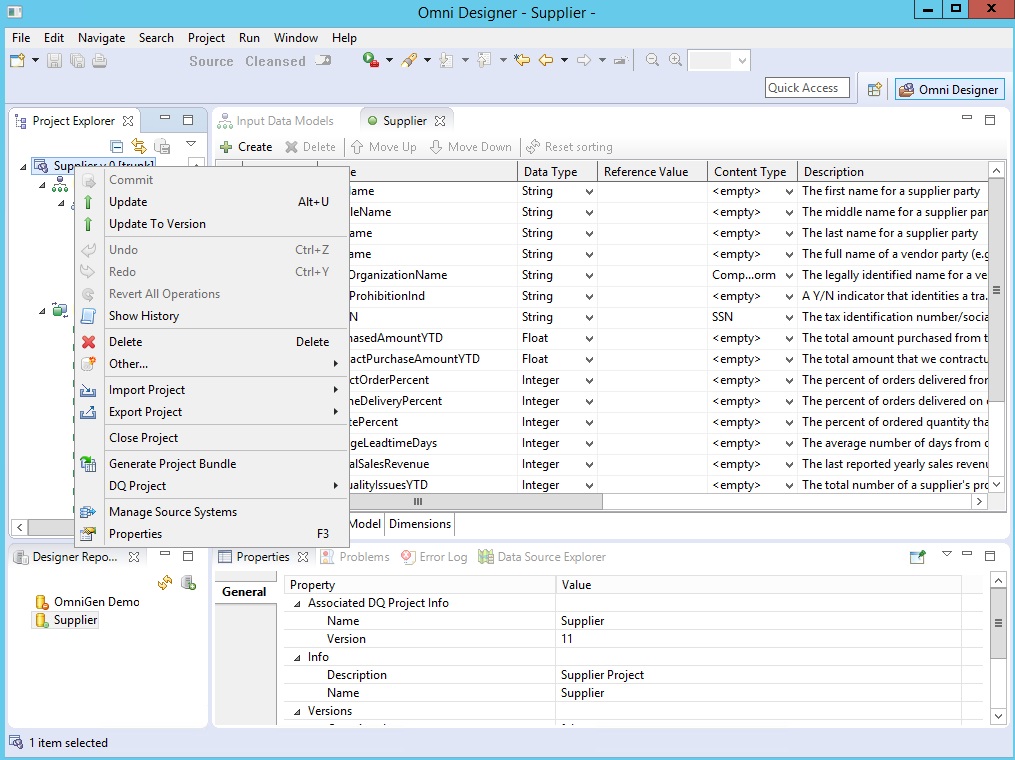Click the Save All toolbar icon
The height and width of the screenshot is (760, 1015).
[x=77, y=61]
